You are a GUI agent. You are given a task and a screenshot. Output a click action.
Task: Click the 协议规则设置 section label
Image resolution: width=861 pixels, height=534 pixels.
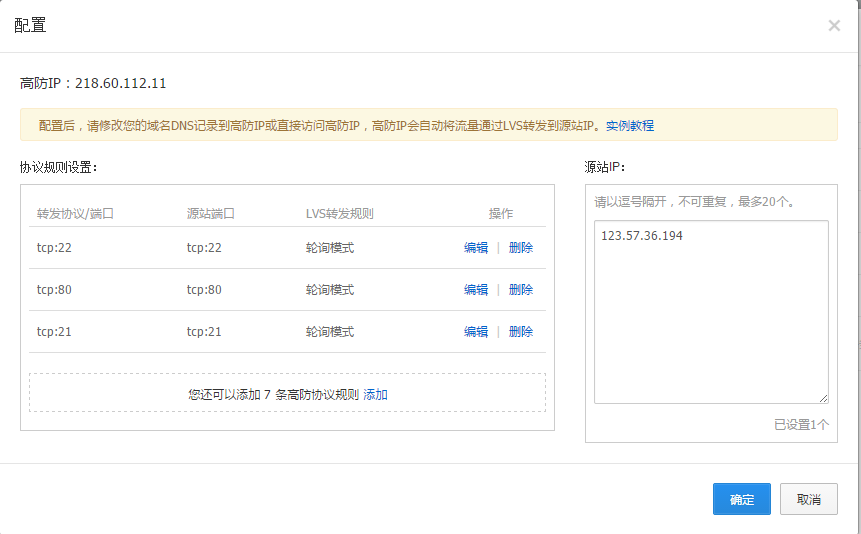tap(59, 168)
